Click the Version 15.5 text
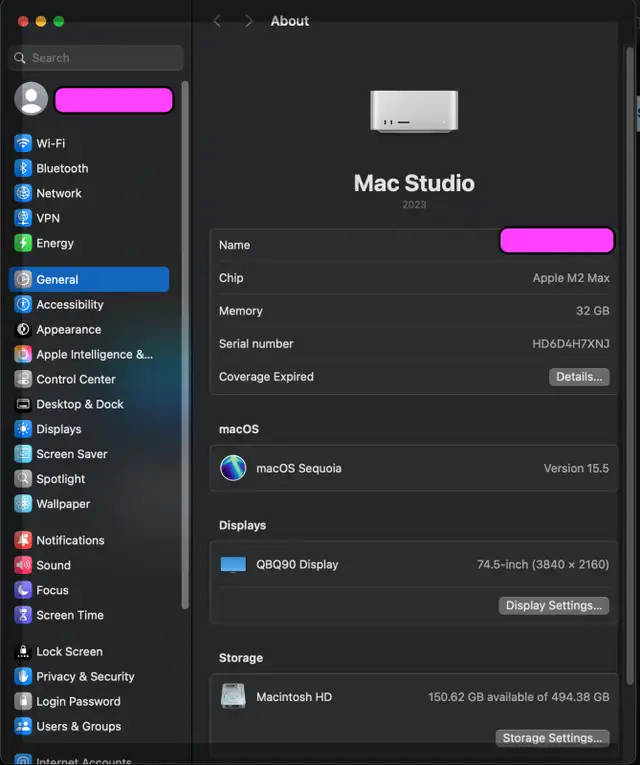 [x=577, y=468]
